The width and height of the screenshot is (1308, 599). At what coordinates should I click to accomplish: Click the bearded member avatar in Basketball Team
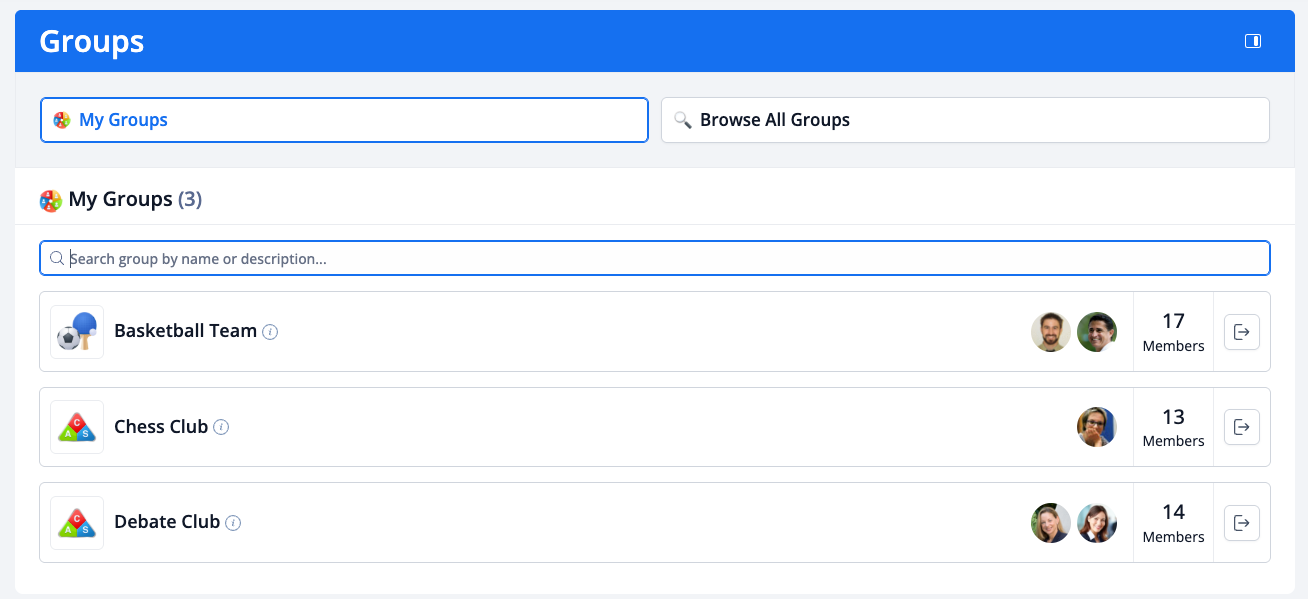click(x=1051, y=332)
